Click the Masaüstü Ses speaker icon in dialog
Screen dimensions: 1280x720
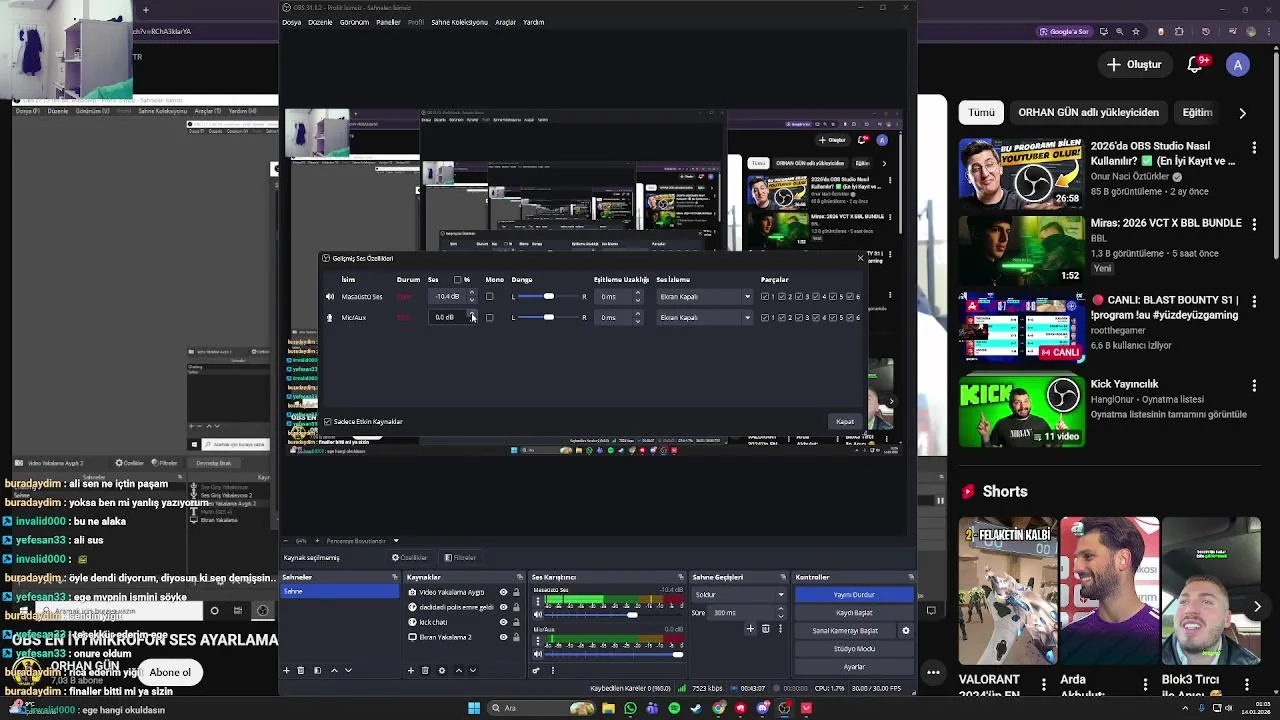pyautogui.click(x=330, y=297)
